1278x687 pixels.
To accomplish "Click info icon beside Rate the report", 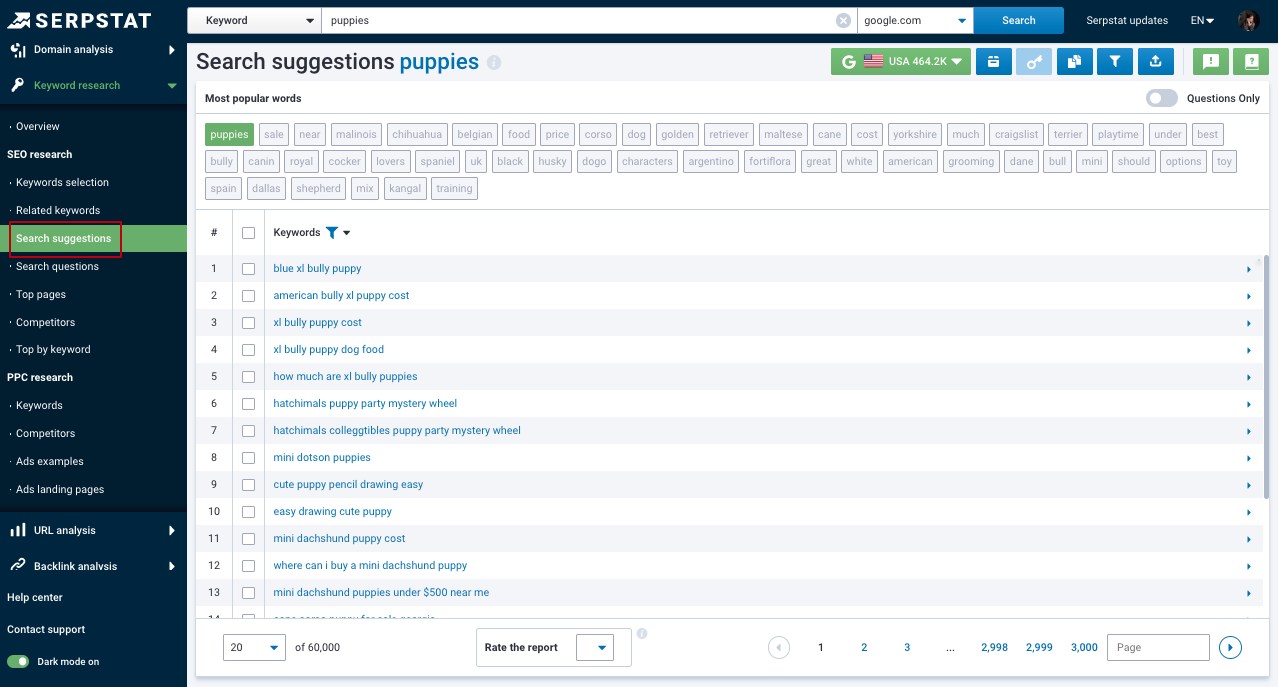I will pyautogui.click(x=642, y=633).
